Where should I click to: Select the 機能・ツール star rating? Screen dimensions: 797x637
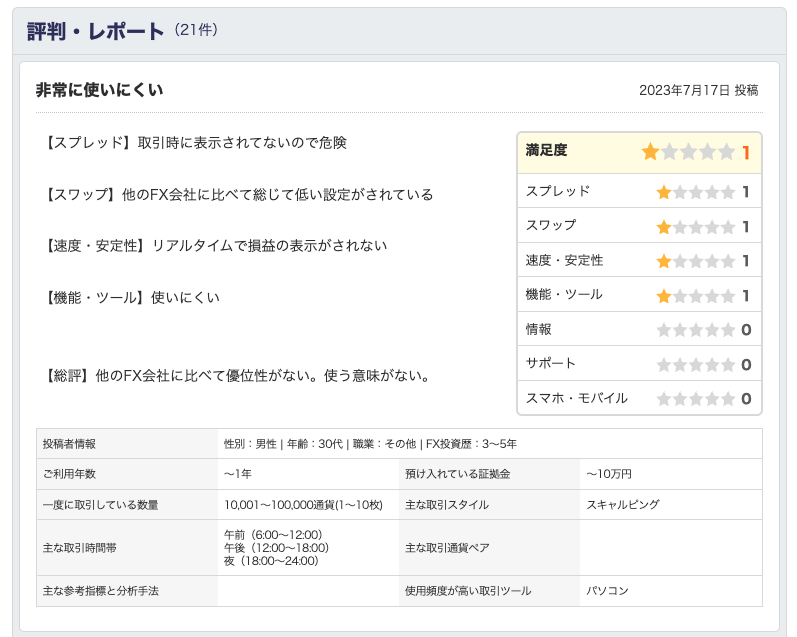tap(695, 296)
